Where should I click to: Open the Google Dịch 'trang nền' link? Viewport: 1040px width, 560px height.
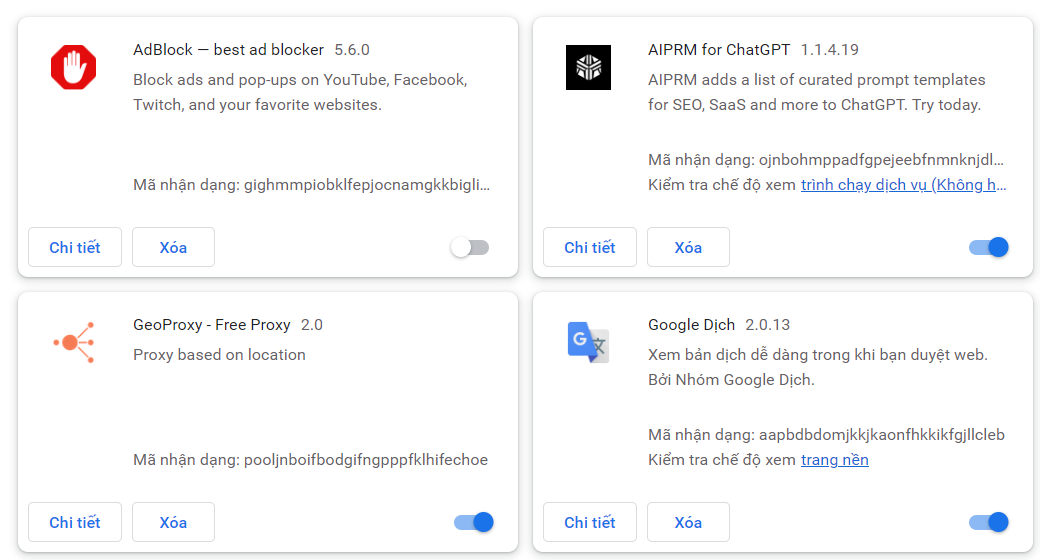(834, 460)
